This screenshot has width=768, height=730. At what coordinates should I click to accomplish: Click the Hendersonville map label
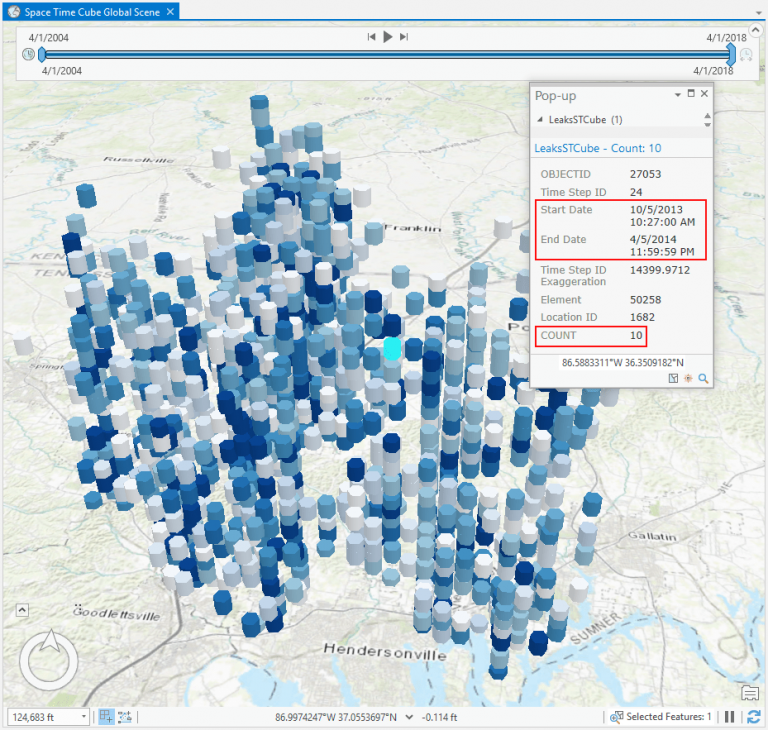(x=385, y=652)
